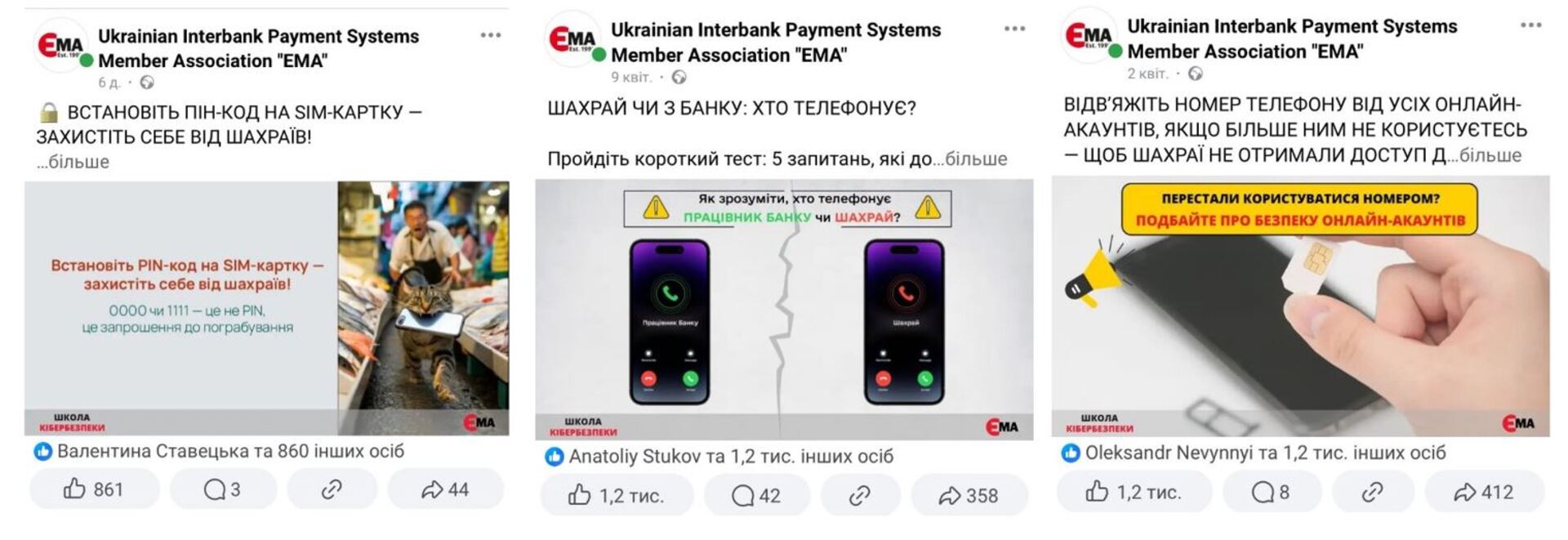Share the SIM PIN post with 44 shares
Screen dimensions: 1568x540
446,489
